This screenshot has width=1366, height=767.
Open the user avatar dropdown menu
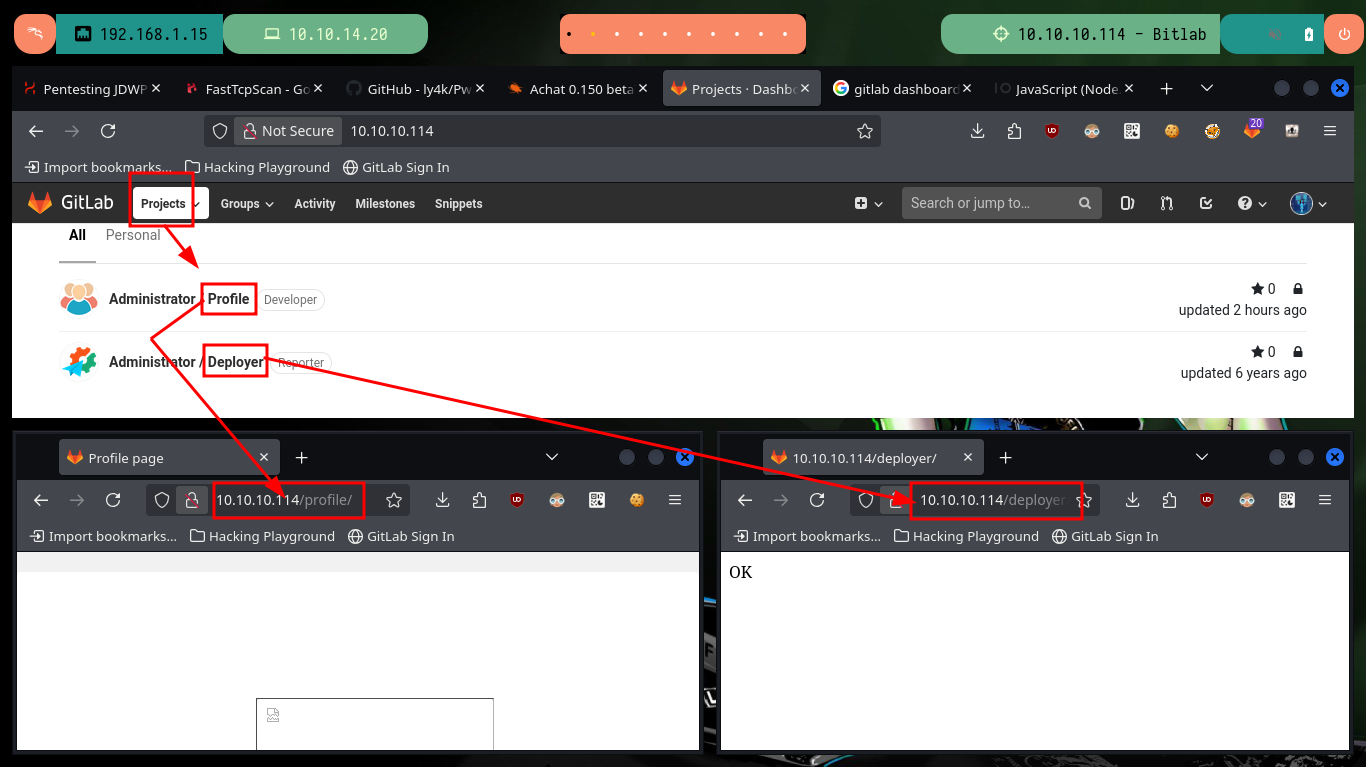coord(1309,203)
